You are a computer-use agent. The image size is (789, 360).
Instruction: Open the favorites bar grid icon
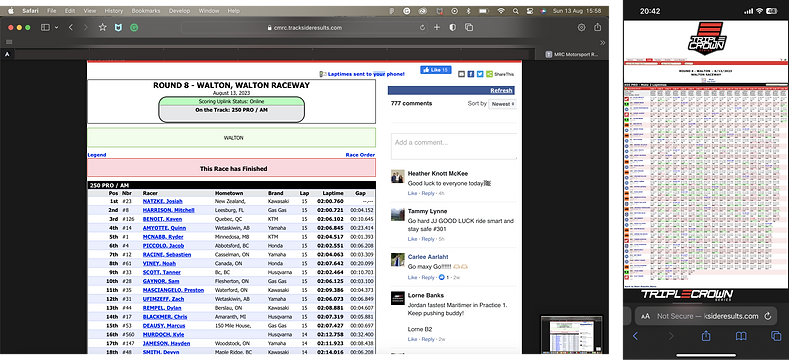(9, 42)
